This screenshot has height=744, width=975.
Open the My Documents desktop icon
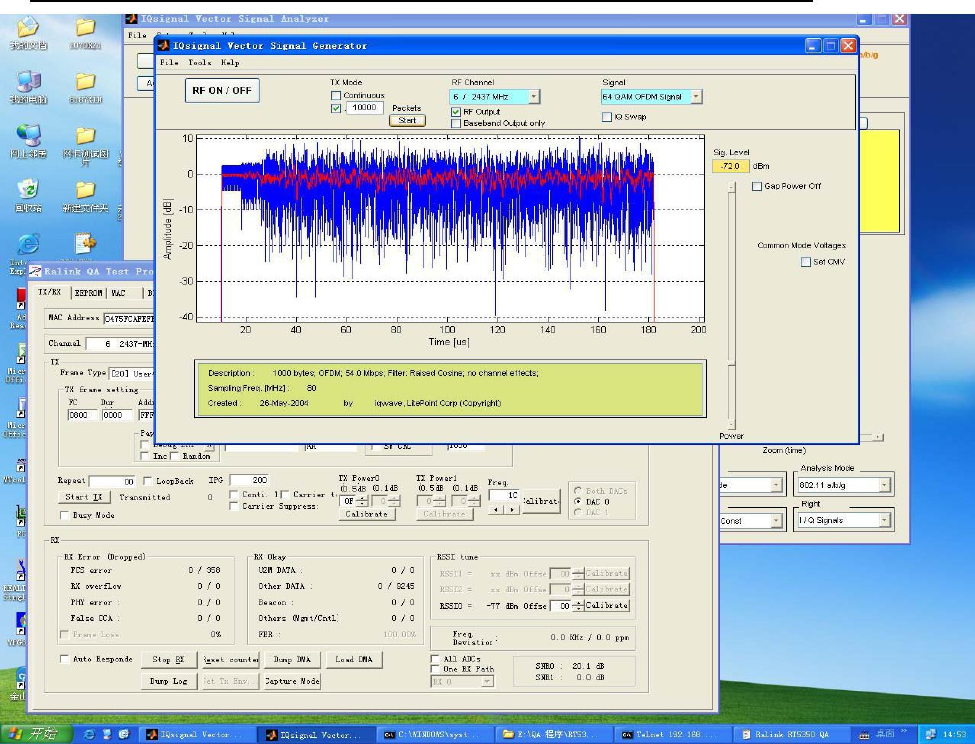click(x=28, y=28)
